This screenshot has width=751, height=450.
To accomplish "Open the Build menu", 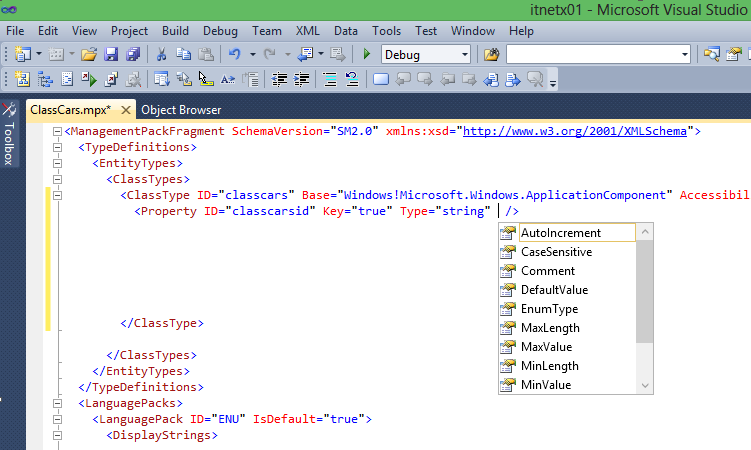I will click(x=175, y=31).
